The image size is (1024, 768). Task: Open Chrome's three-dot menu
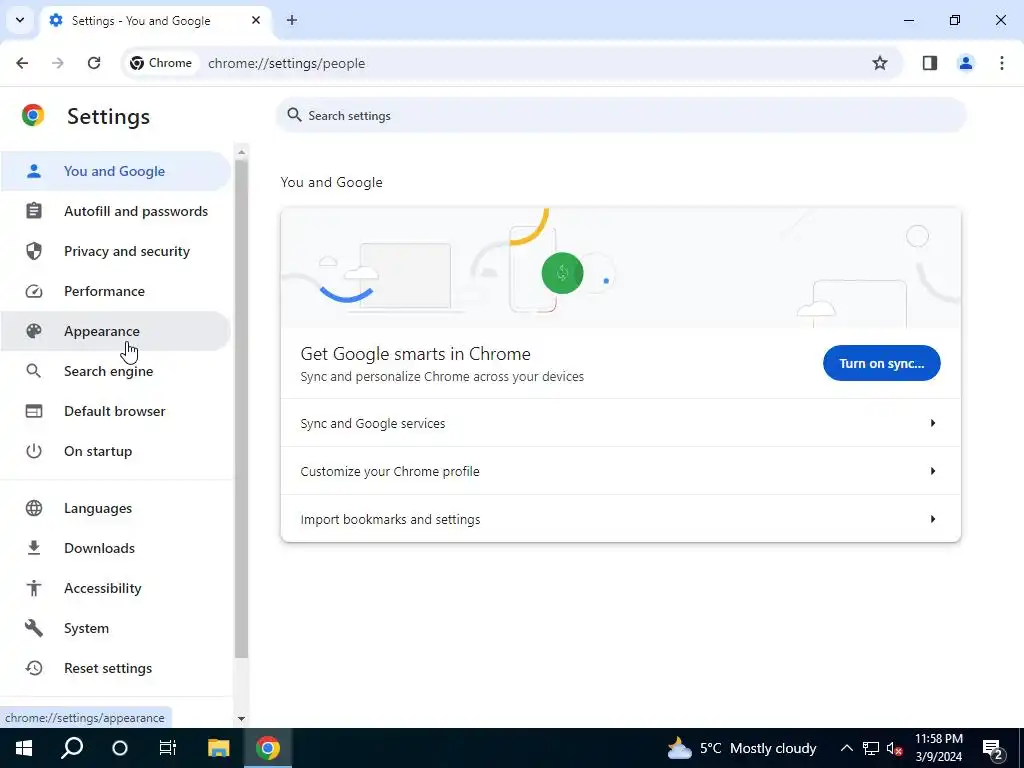coord(1001,63)
